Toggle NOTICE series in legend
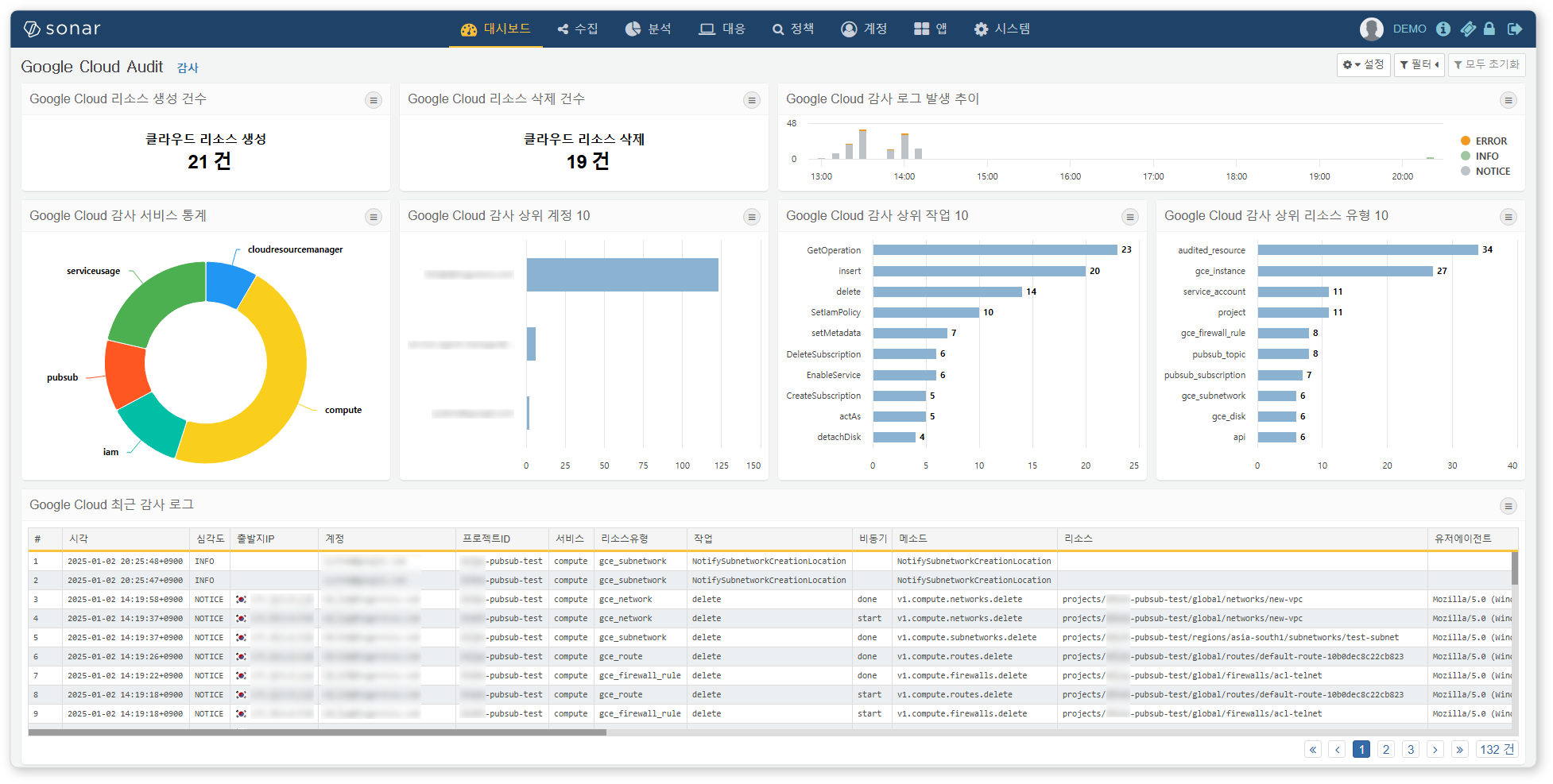 [x=1485, y=171]
